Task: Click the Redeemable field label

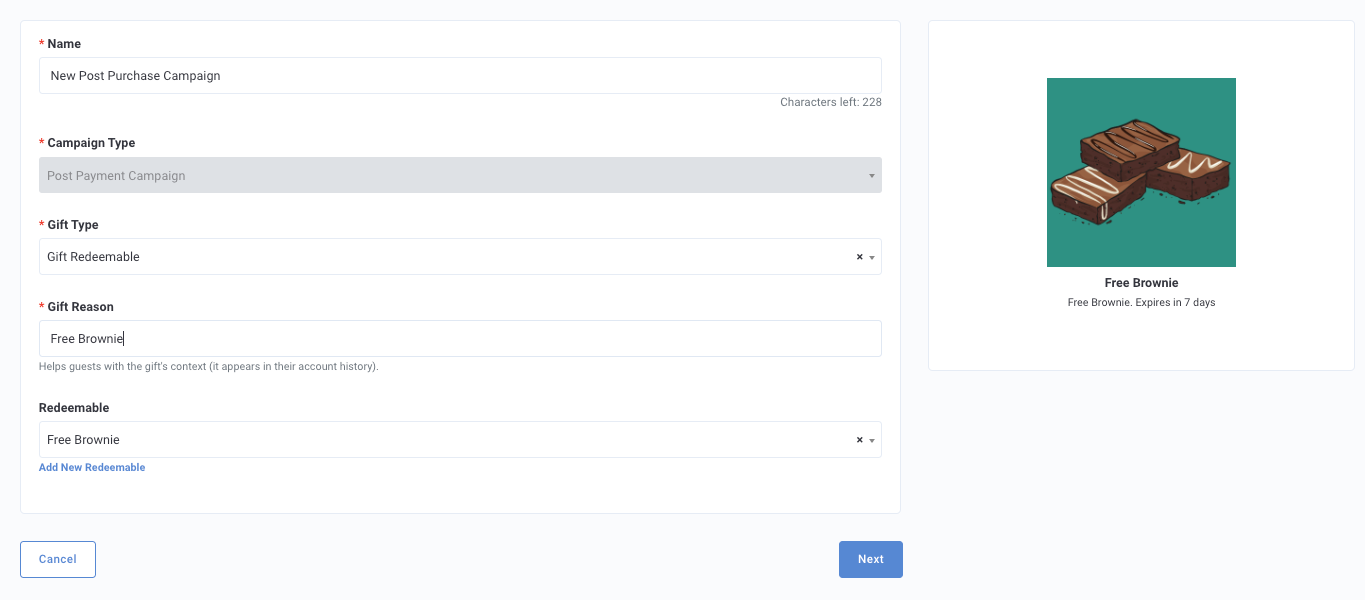Action: point(74,408)
